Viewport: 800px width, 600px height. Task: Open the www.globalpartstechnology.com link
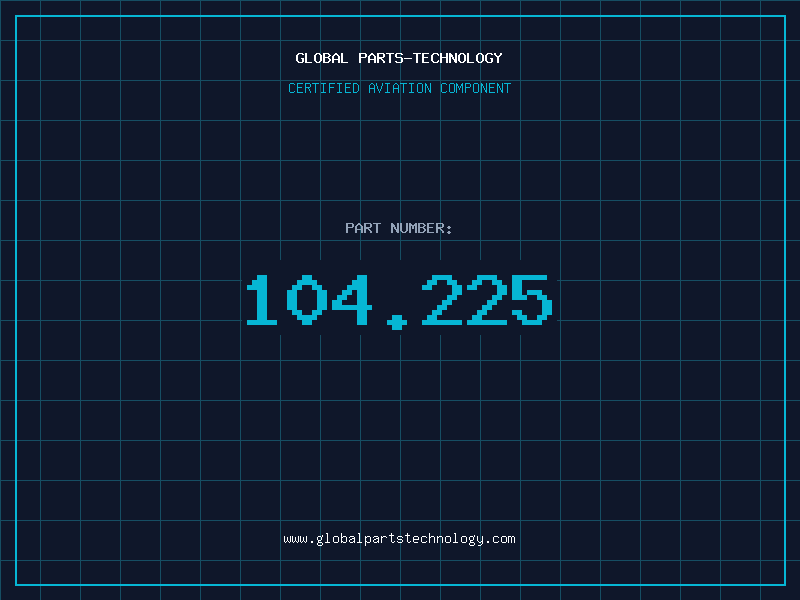tap(399, 539)
